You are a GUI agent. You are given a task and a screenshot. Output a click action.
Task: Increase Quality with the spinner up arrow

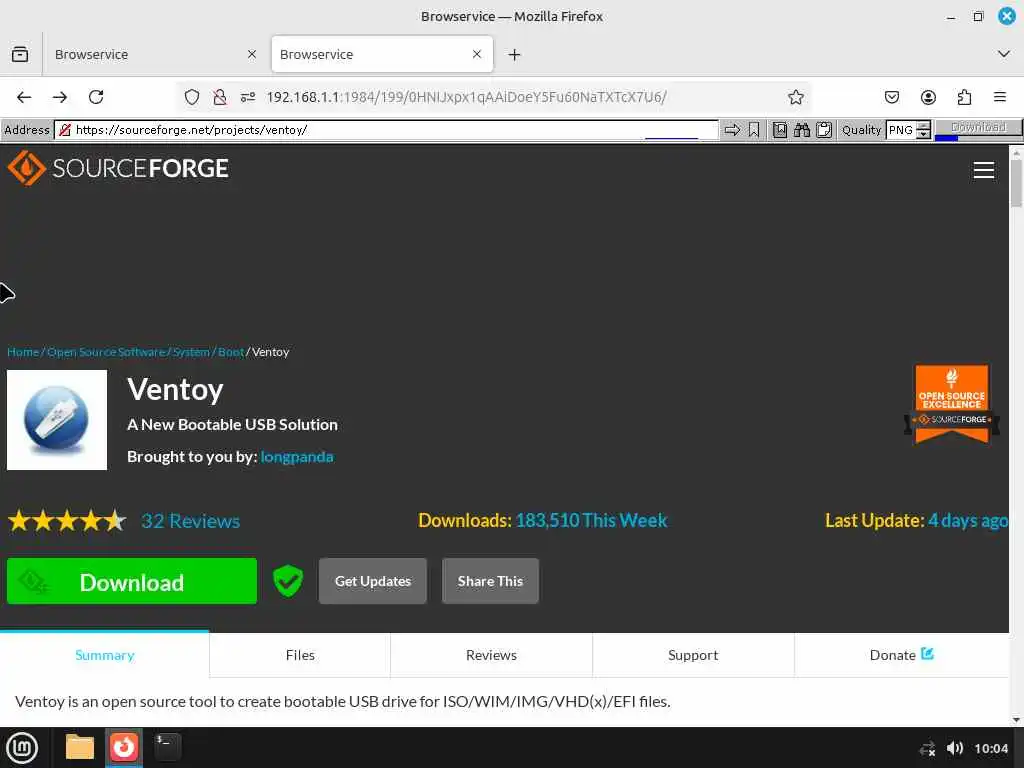pyautogui.click(x=923, y=126)
